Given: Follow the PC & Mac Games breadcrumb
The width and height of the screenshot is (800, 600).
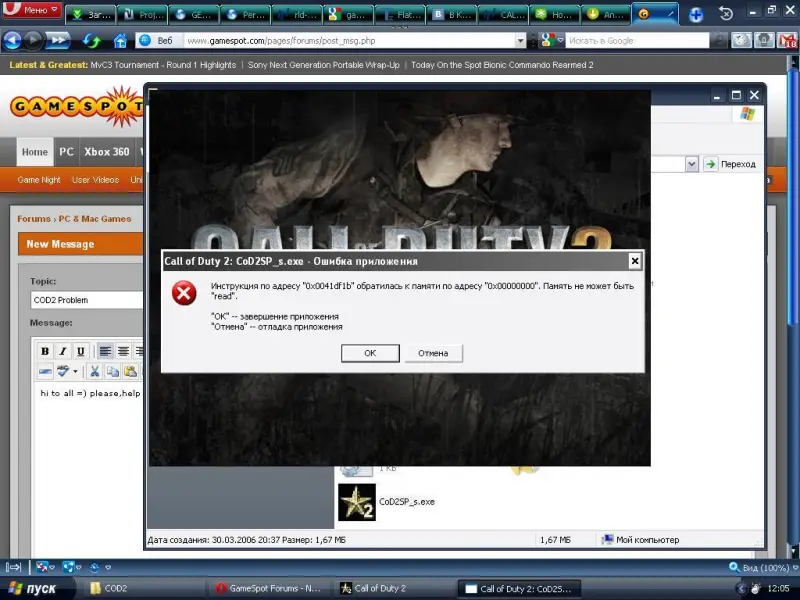Looking at the screenshot, I should click(x=95, y=219).
